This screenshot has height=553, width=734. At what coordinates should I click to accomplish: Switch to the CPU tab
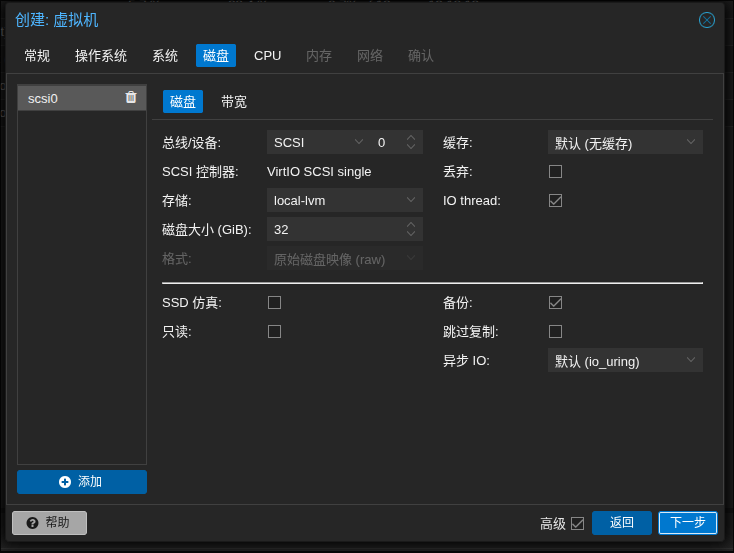coord(267,55)
